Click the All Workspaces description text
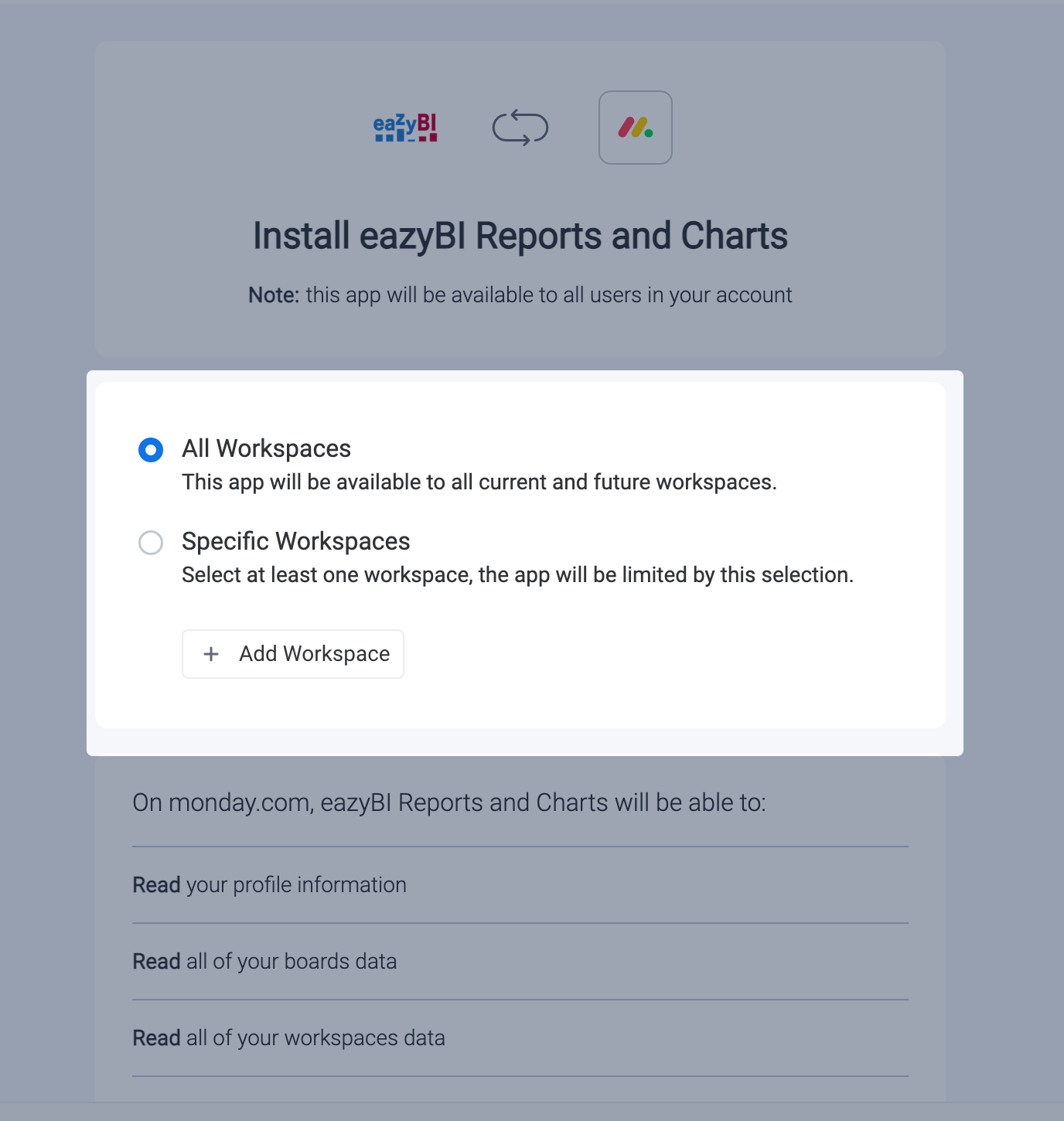This screenshot has width=1064, height=1121. tap(479, 482)
